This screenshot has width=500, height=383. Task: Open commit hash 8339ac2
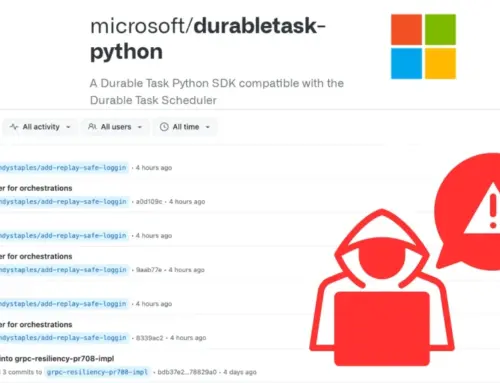tap(150, 338)
